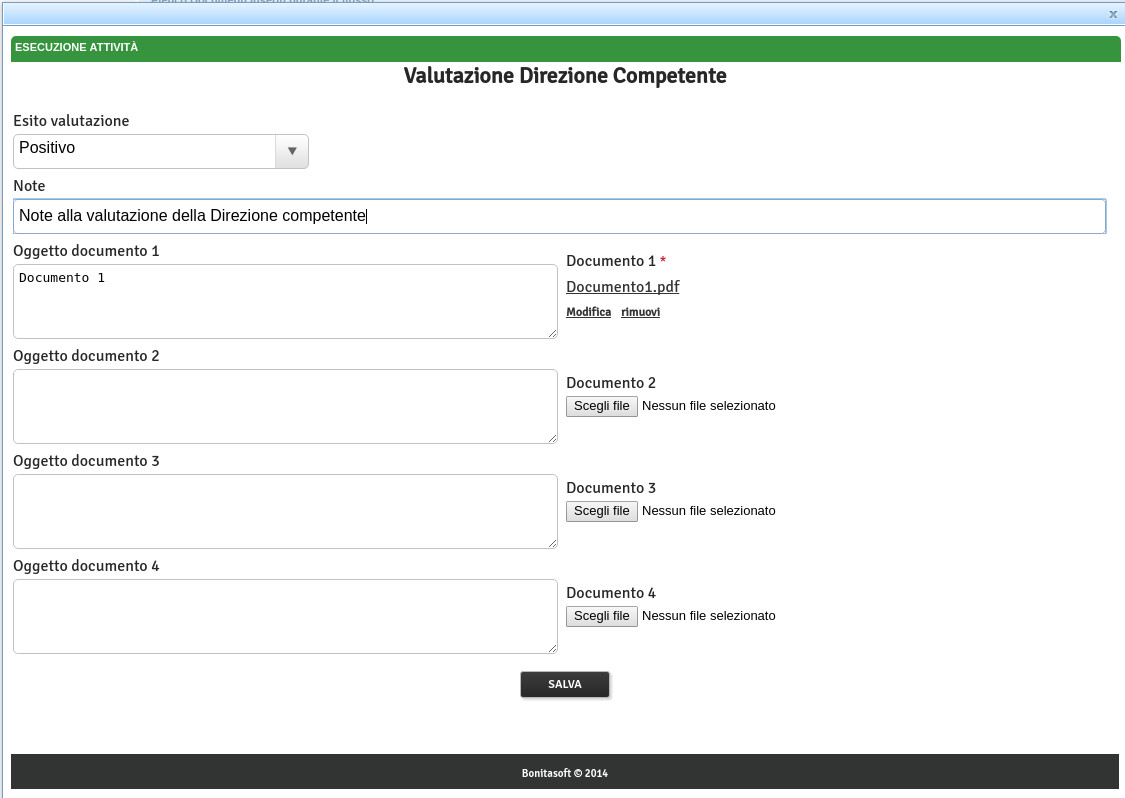This screenshot has width=1125, height=798.
Task: Click inside the Oggetto documento 3 textarea
Action: click(x=285, y=511)
